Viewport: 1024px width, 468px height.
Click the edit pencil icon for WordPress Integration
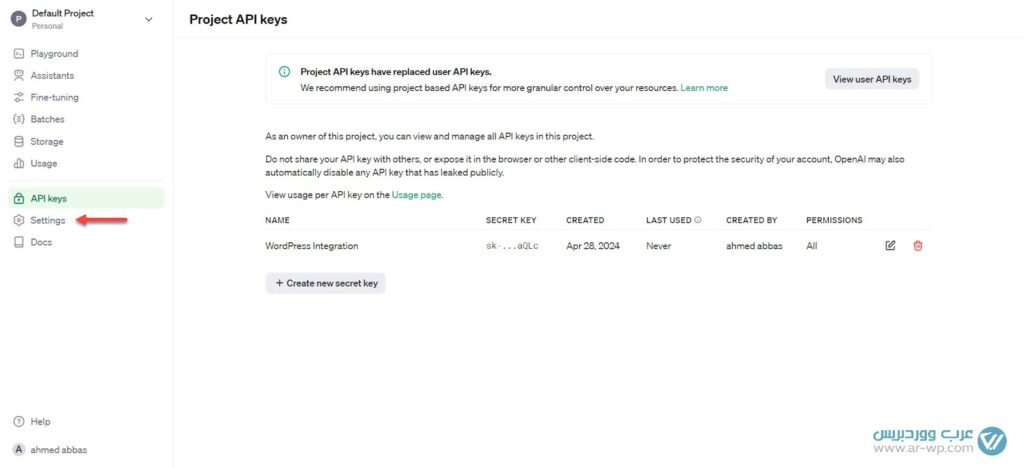[x=890, y=246]
